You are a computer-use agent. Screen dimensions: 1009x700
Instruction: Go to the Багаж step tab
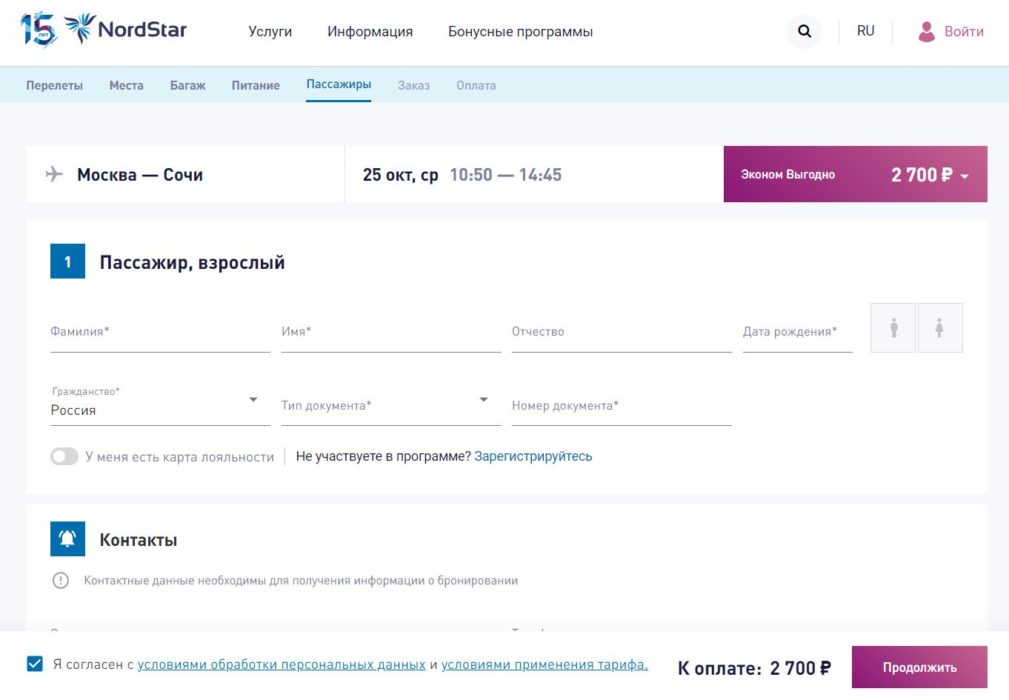tap(187, 85)
